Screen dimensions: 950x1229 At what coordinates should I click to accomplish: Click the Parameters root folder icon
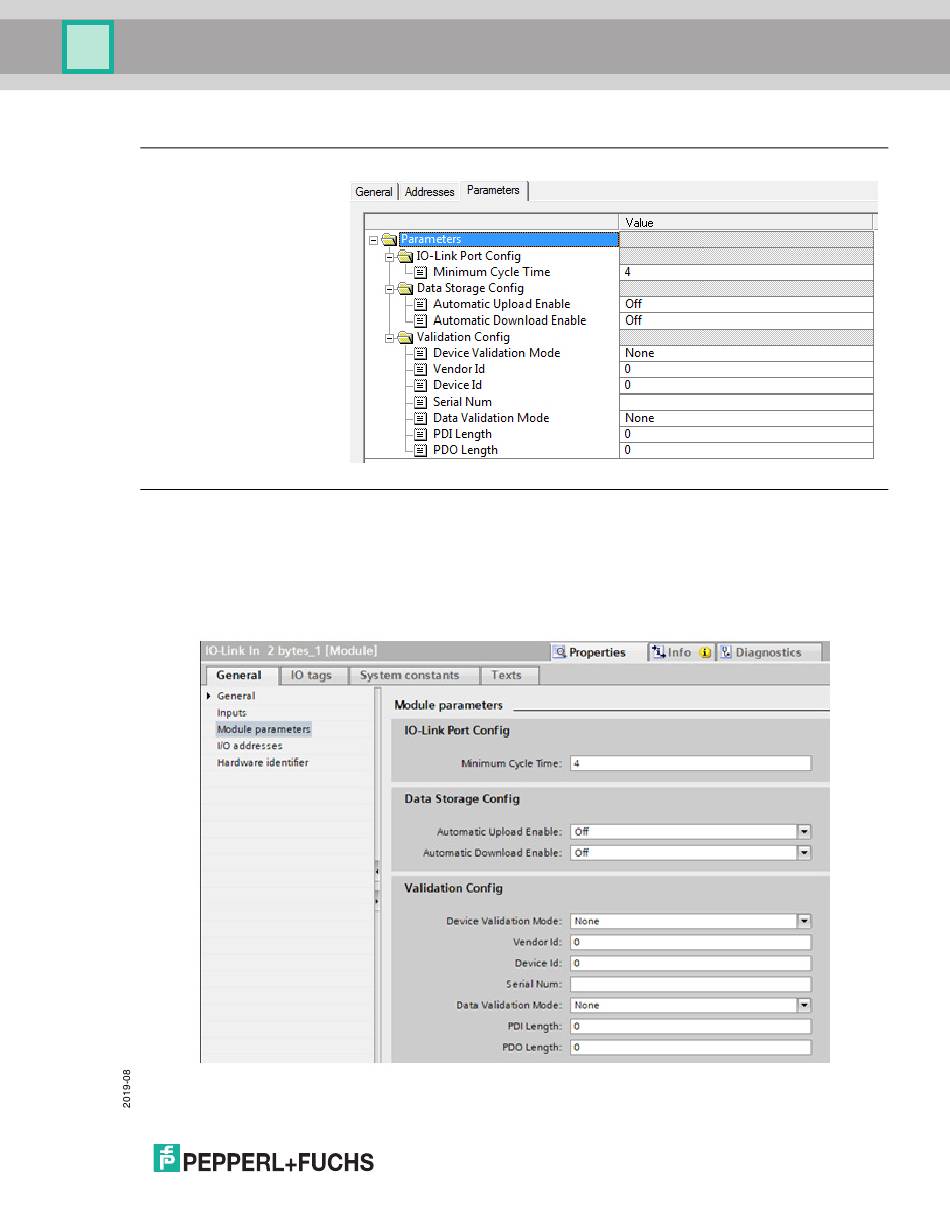(x=389, y=240)
